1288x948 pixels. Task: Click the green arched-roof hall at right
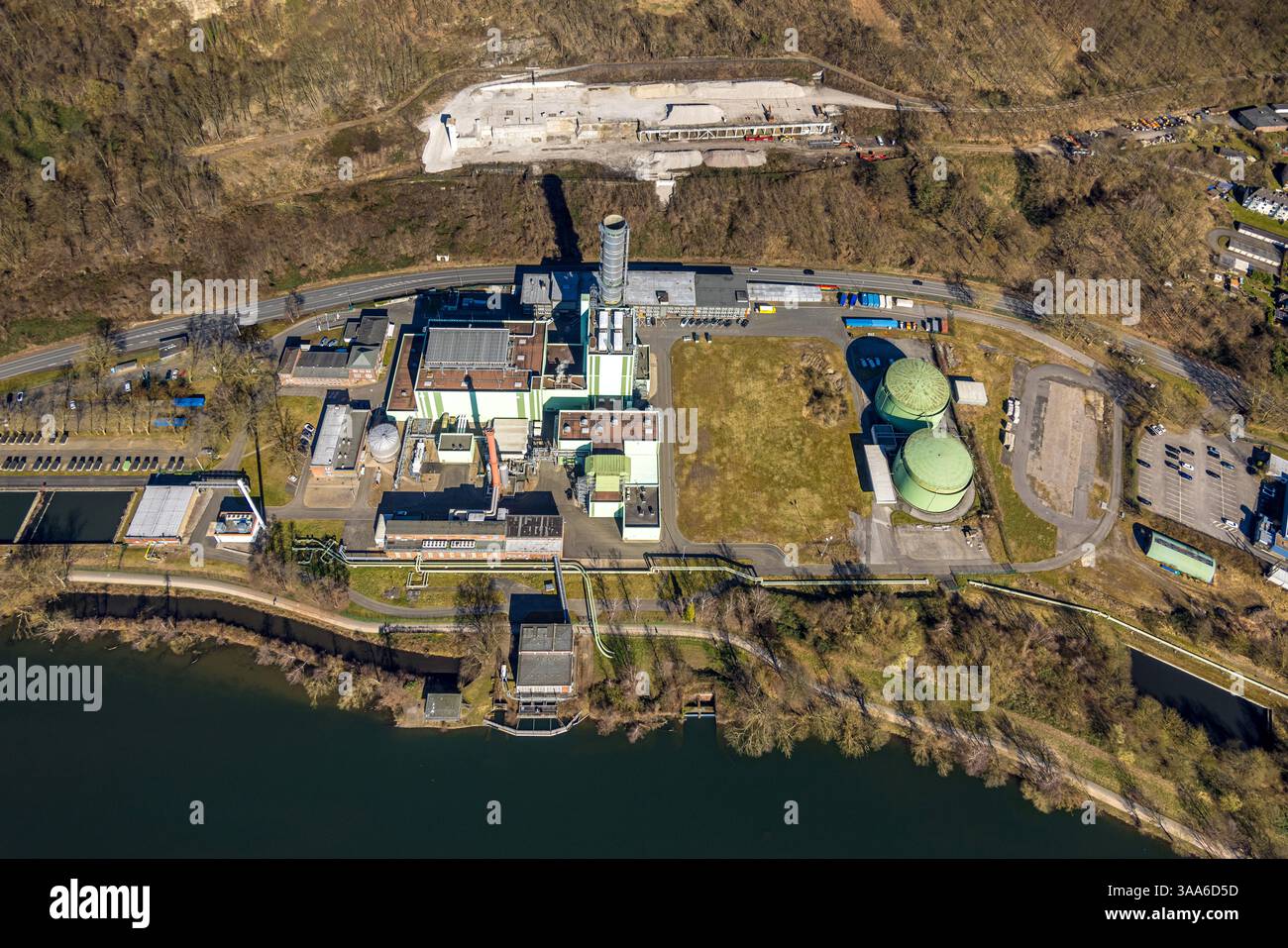pos(1179,556)
